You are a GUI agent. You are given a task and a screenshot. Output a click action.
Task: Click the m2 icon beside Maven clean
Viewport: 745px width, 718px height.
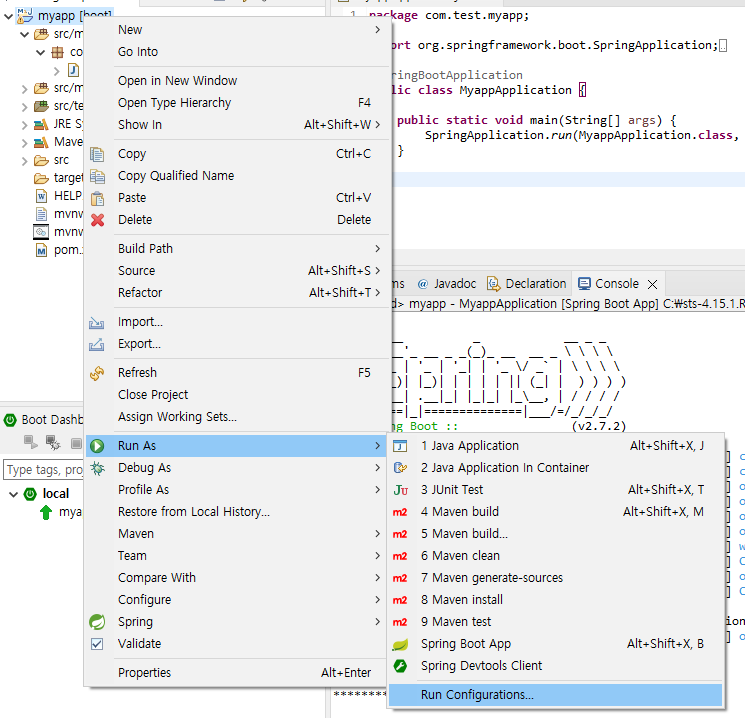400,556
